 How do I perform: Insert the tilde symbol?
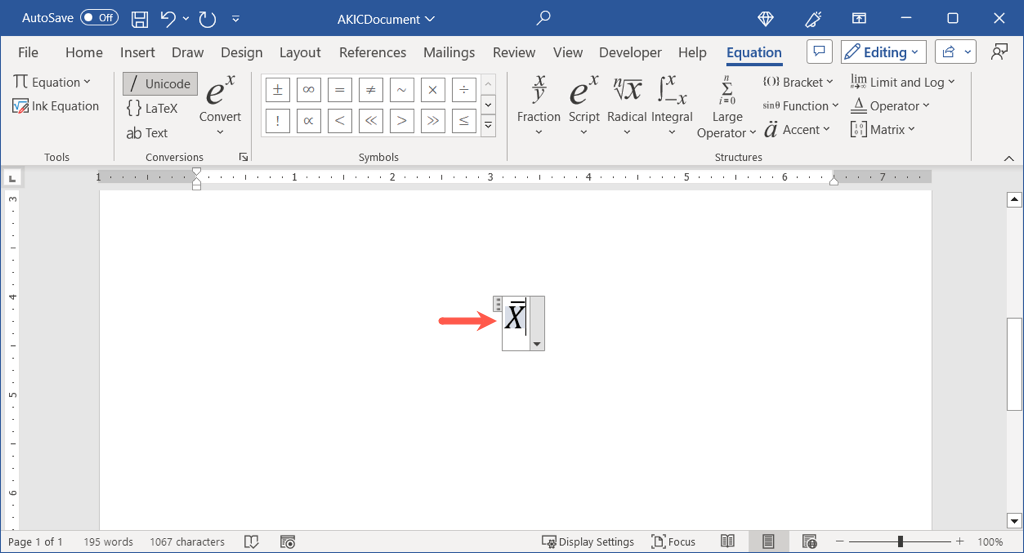click(x=402, y=90)
